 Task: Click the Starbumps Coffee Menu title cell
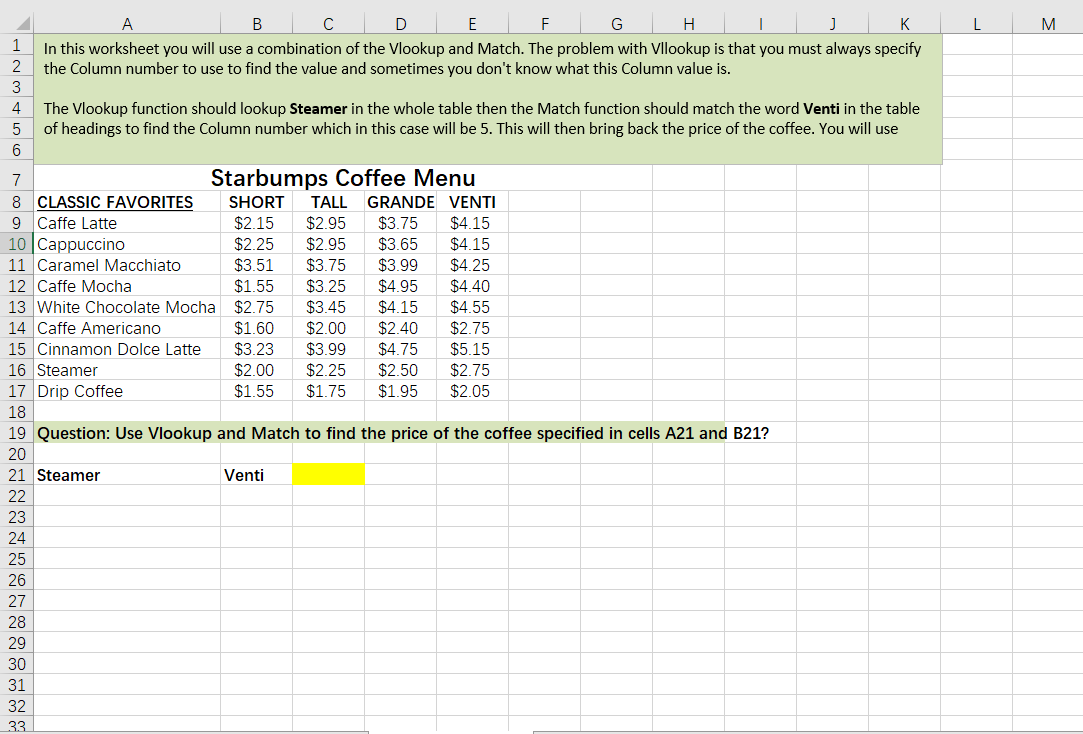342,178
